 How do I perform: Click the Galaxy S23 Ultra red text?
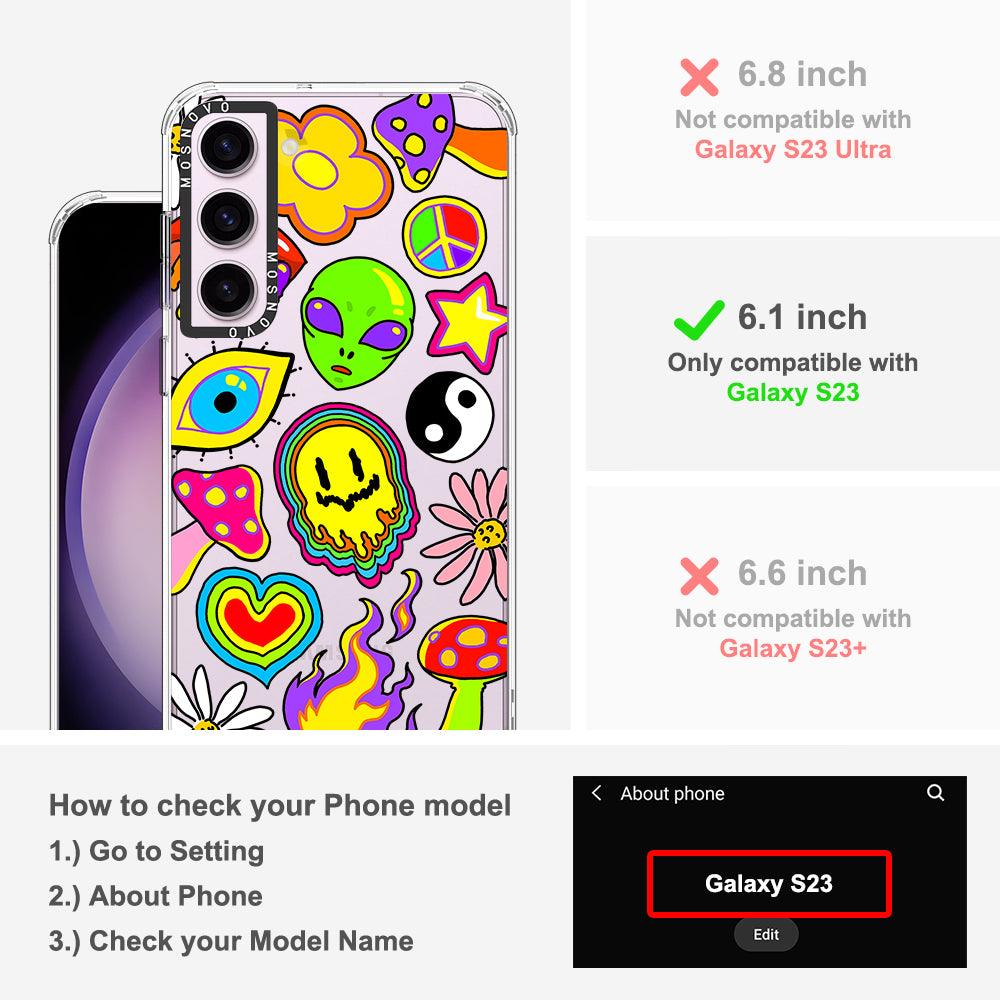tap(793, 149)
